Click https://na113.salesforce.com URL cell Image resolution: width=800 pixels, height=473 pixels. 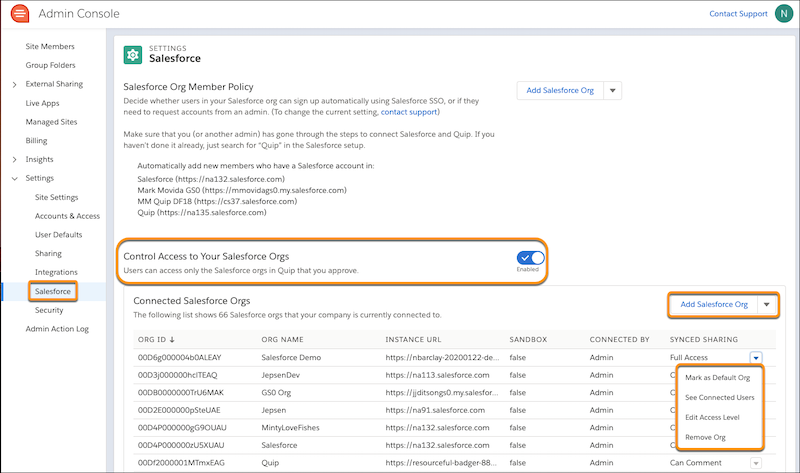(x=437, y=375)
